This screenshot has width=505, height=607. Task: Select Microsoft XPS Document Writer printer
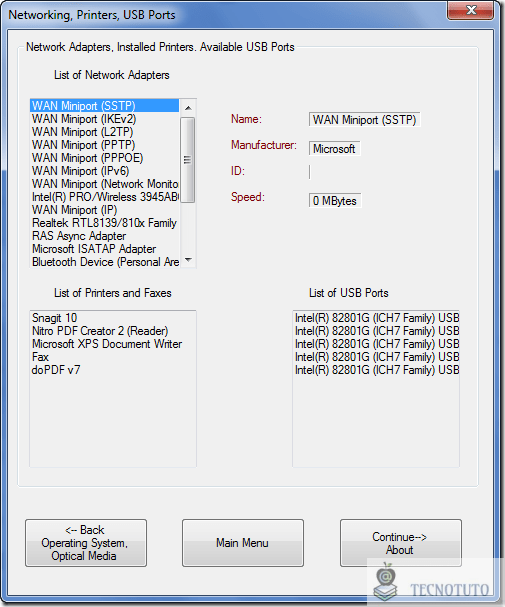[113, 344]
